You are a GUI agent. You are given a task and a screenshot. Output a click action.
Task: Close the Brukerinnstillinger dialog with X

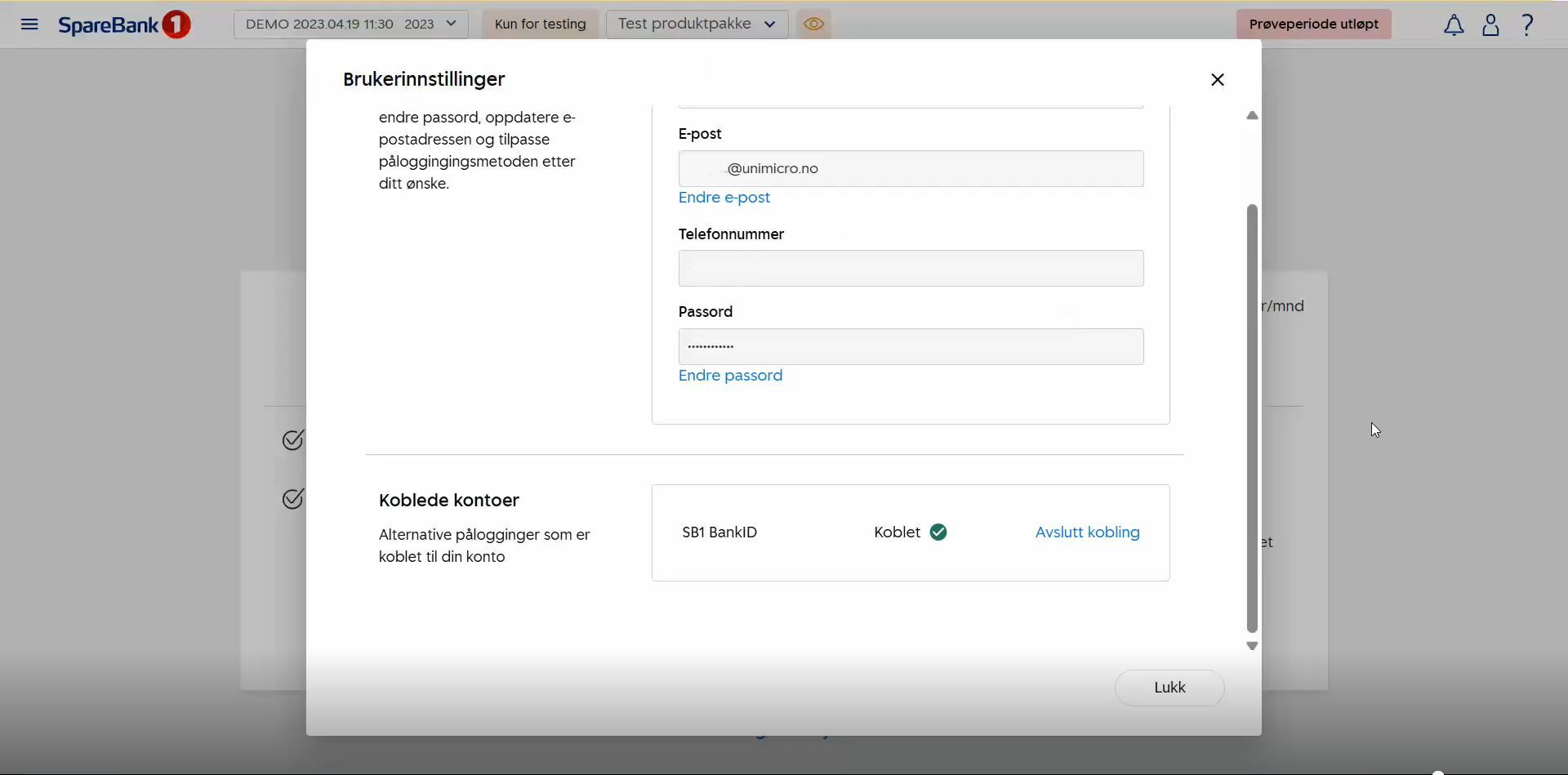[x=1217, y=80]
